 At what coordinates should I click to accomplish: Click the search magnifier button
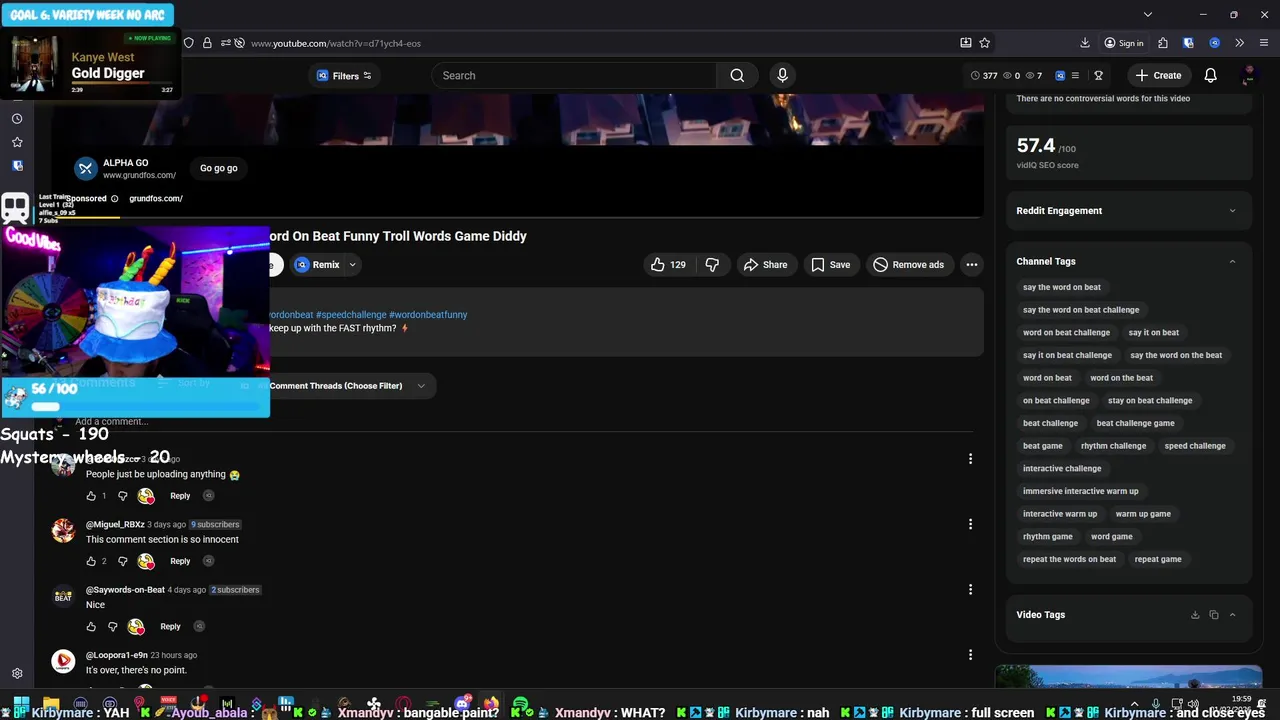[x=737, y=75]
